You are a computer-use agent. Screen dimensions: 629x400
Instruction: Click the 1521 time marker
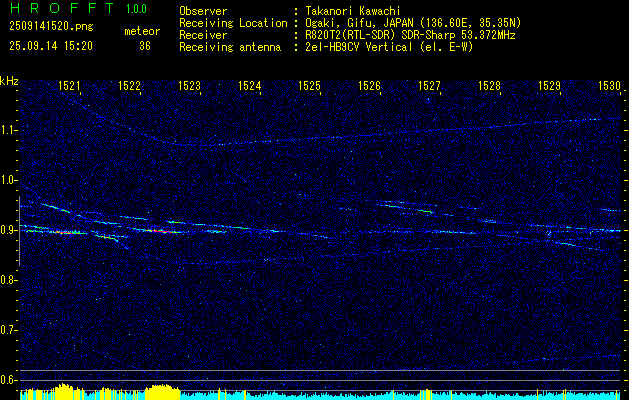(x=70, y=87)
